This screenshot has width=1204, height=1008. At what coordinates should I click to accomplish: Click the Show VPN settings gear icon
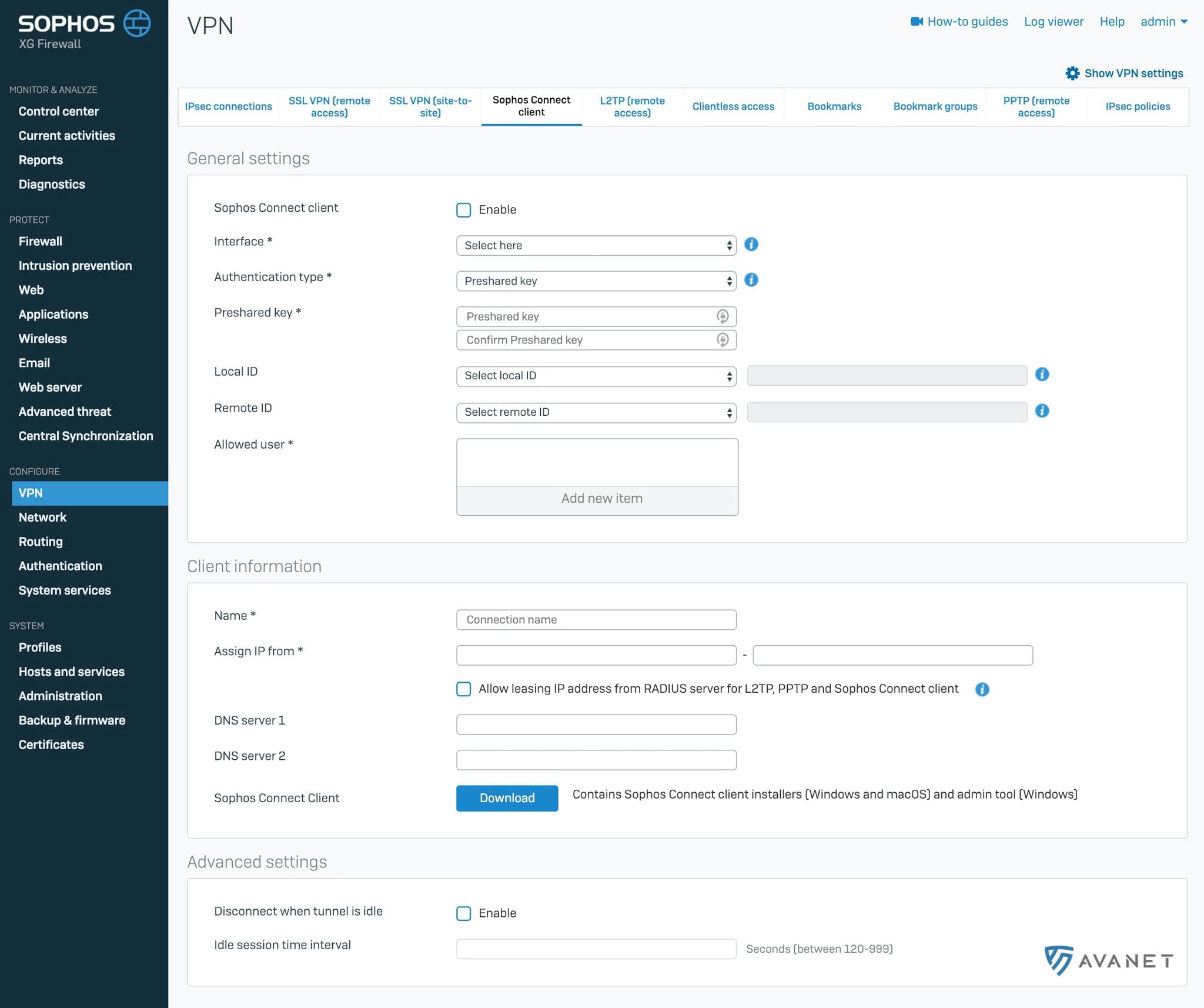(1072, 74)
